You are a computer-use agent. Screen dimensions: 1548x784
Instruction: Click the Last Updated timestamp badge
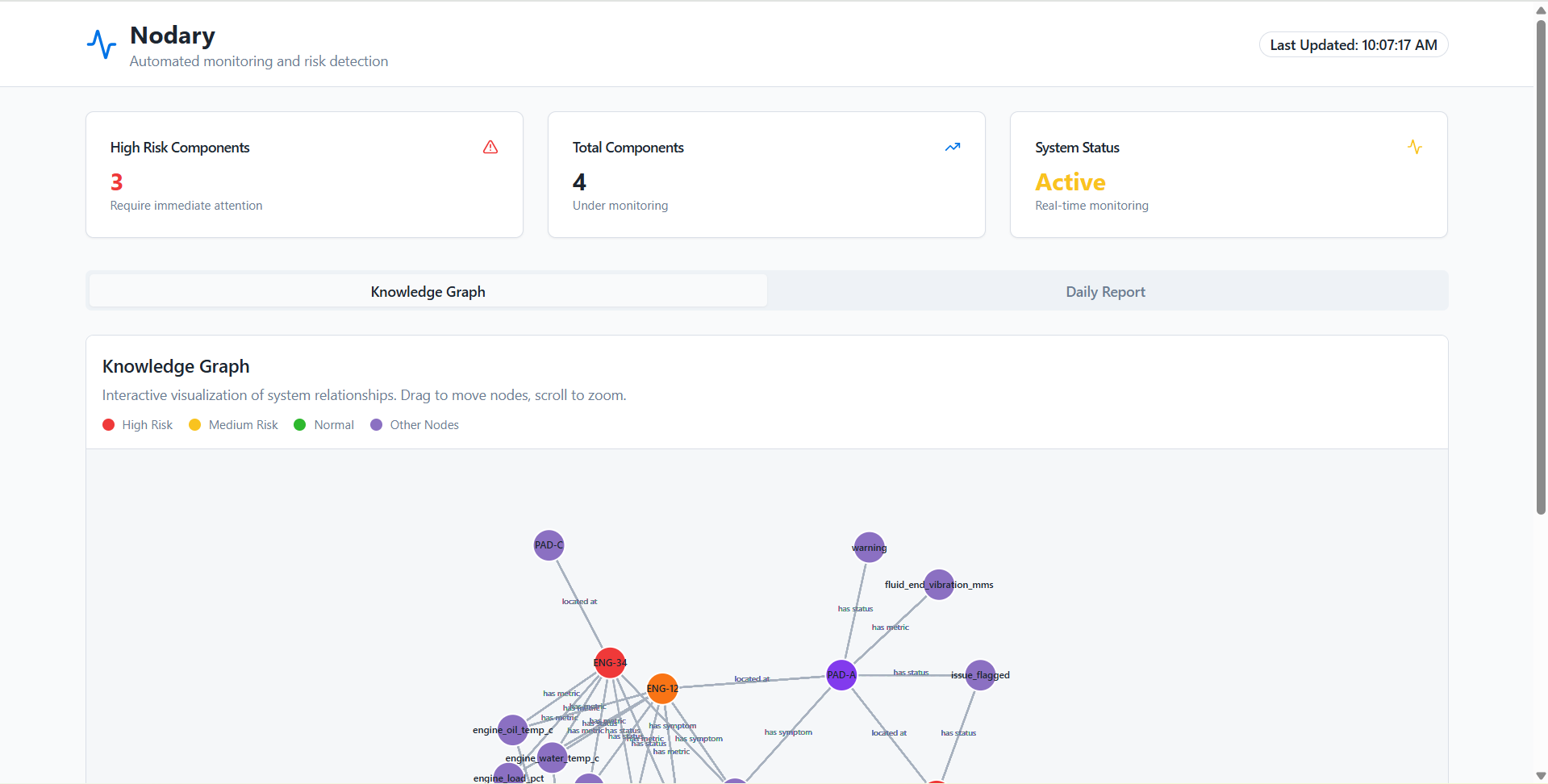[1354, 45]
